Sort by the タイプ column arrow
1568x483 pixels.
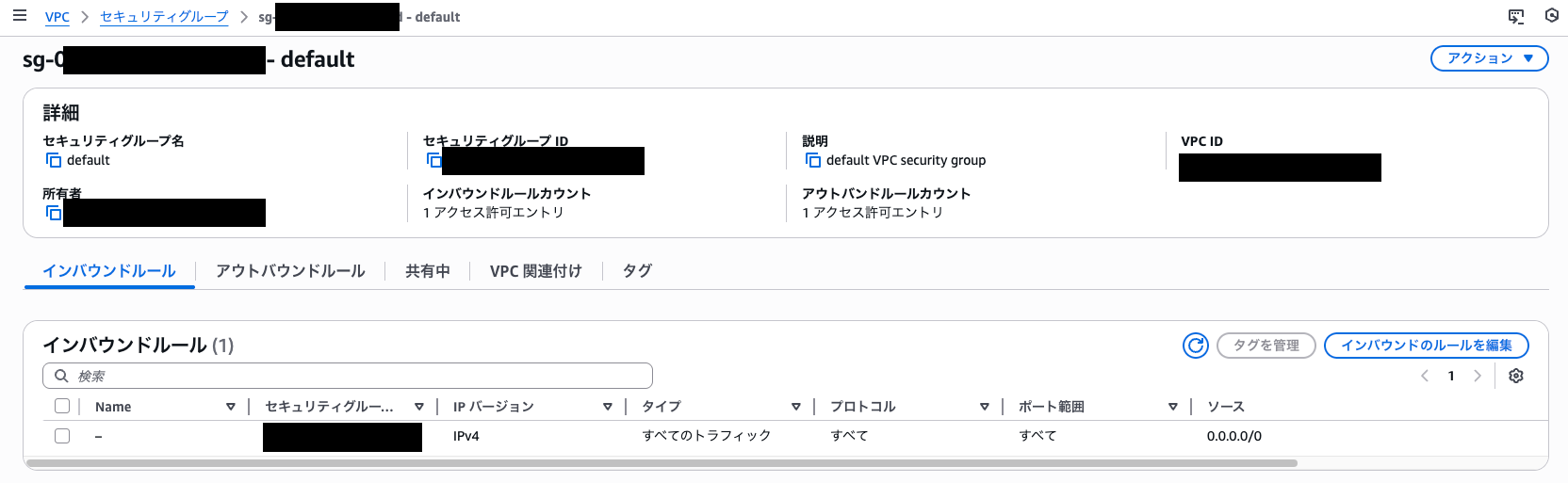(x=795, y=407)
